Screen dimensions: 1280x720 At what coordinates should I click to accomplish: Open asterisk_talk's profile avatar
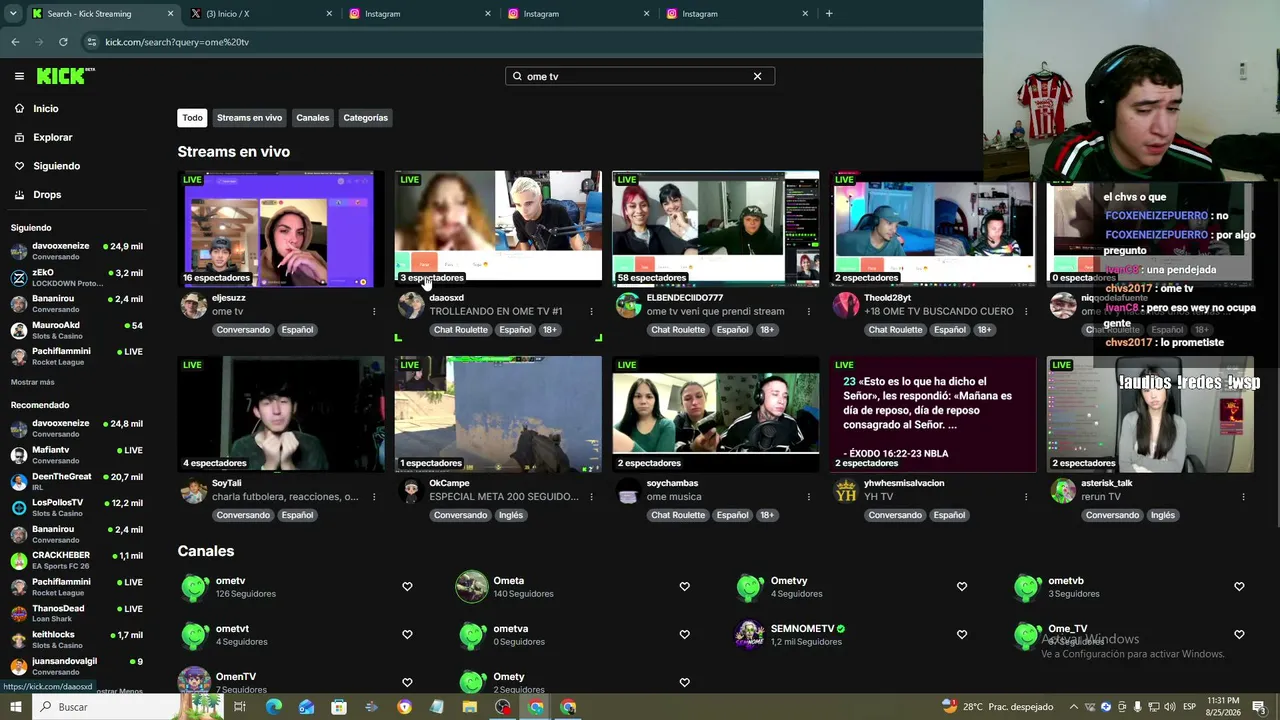click(x=1063, y=490)
